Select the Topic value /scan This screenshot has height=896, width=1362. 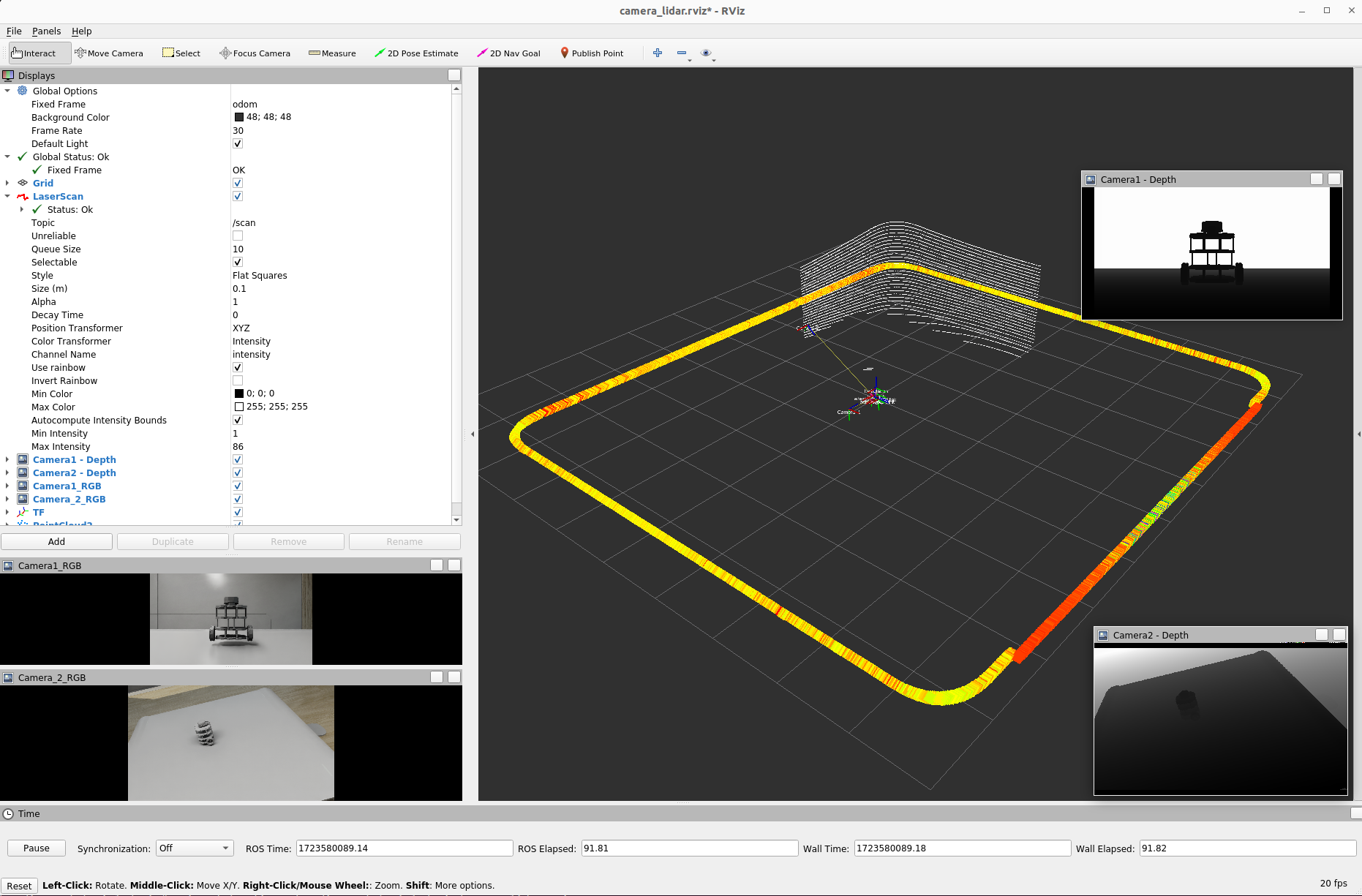click(244, 223)
